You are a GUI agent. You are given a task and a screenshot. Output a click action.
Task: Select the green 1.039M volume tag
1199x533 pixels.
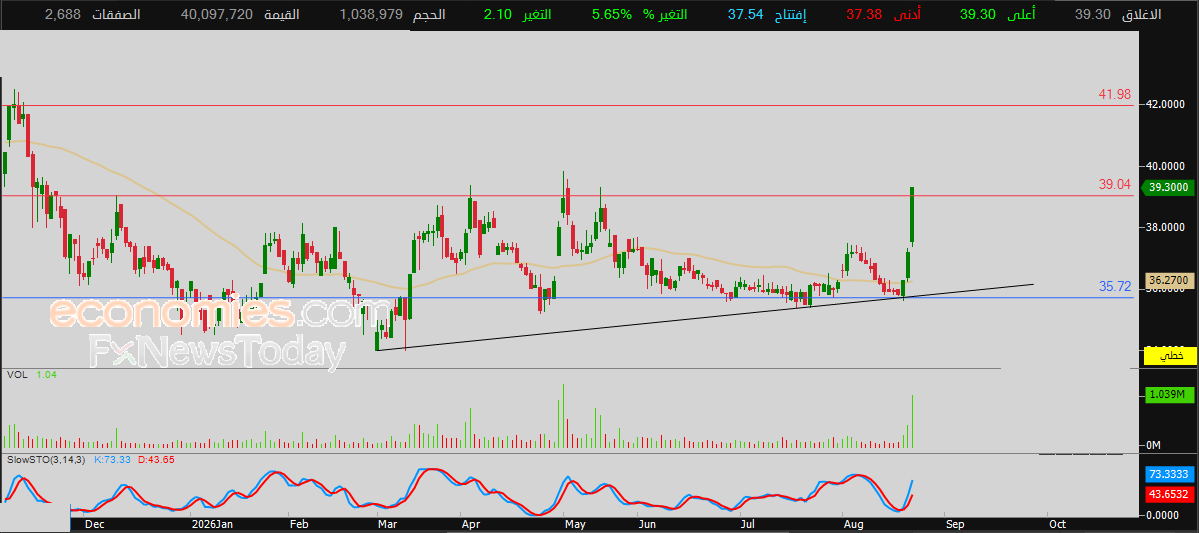1168,395
